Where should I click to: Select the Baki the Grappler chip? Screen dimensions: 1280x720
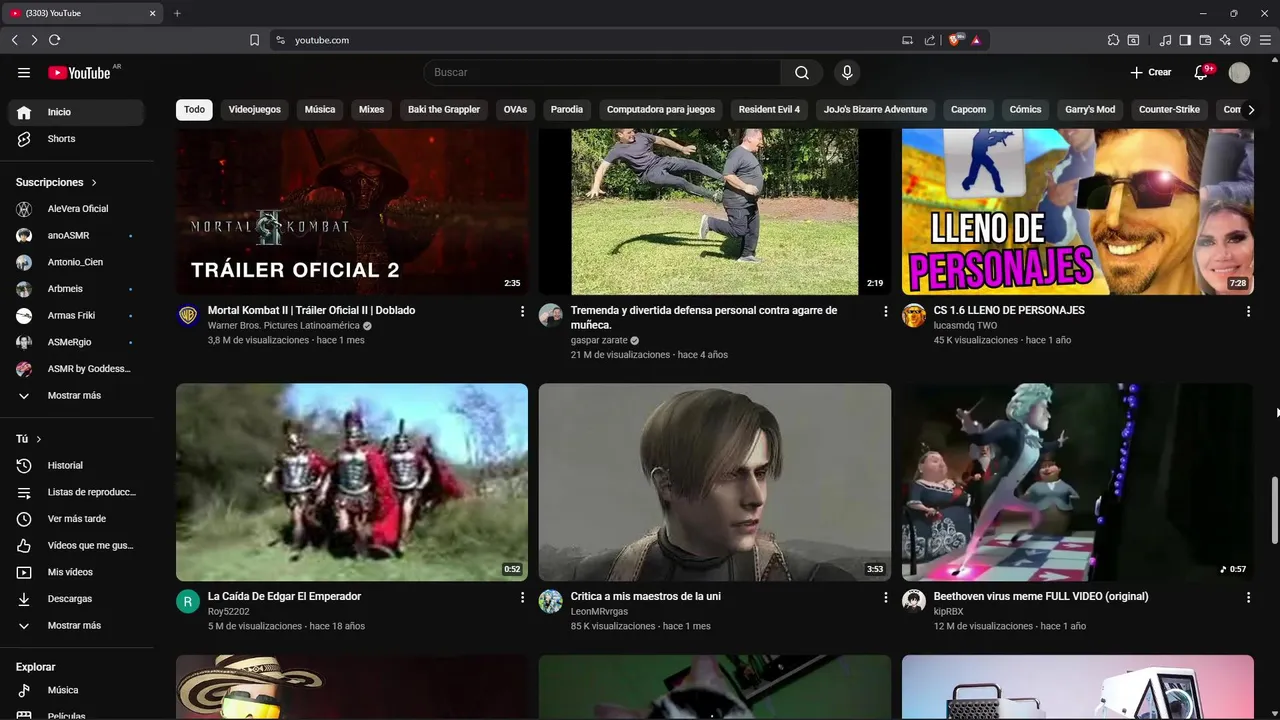coord(443,110)
